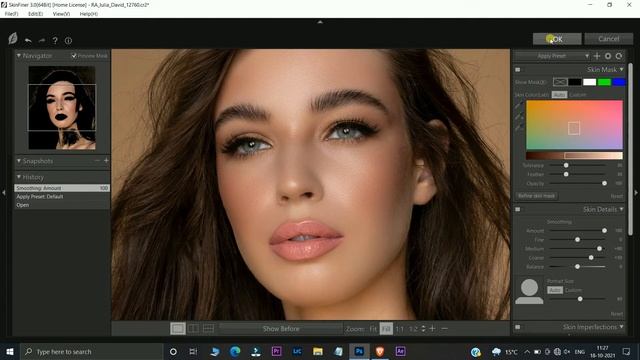Click the Windows Start button
Image resolution: width=640 pixels, height=360 pixels.
[10, 351]
